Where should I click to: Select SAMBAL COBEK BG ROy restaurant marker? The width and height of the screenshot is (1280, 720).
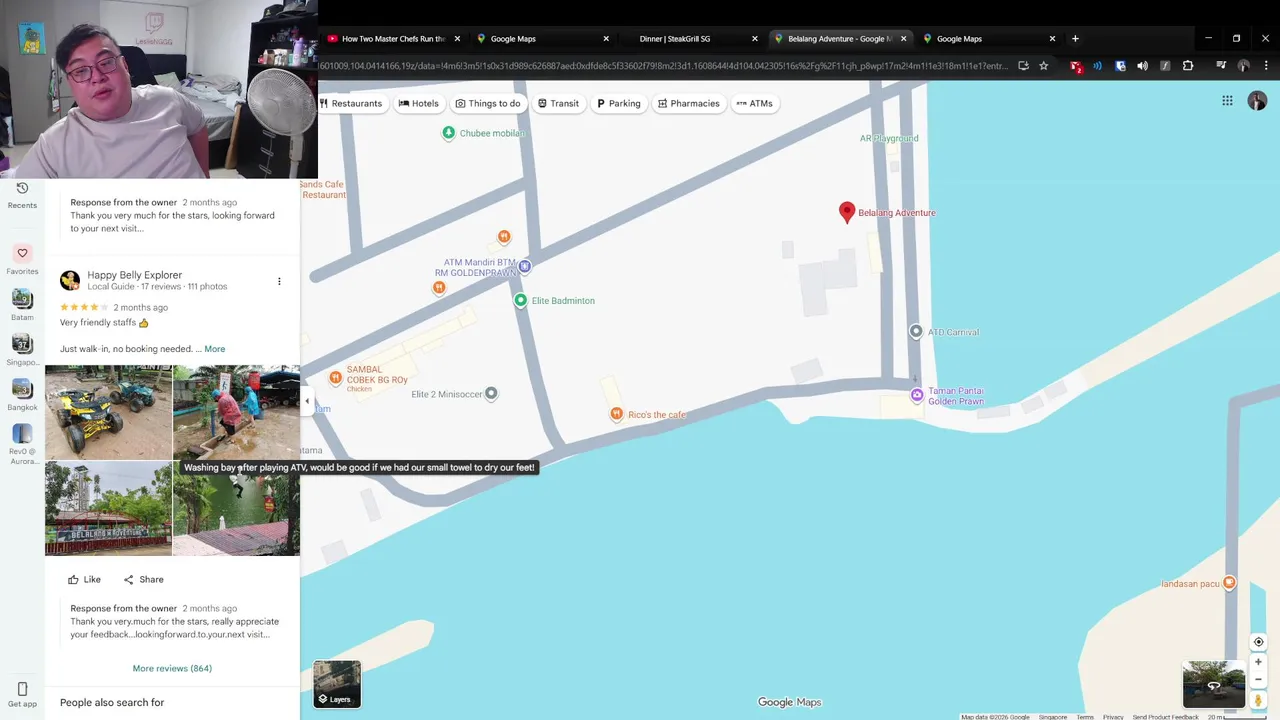(x=335, y=378)
